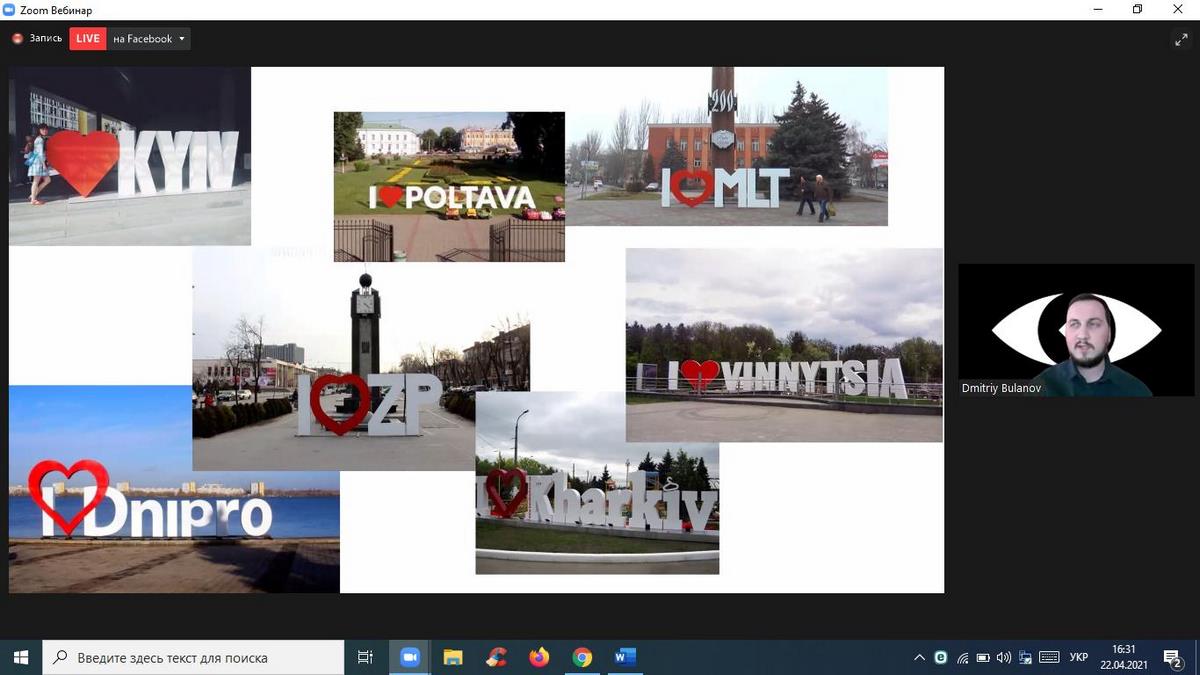
Task: Switch the УКР keyboard language indicator
Action: 1079,657
